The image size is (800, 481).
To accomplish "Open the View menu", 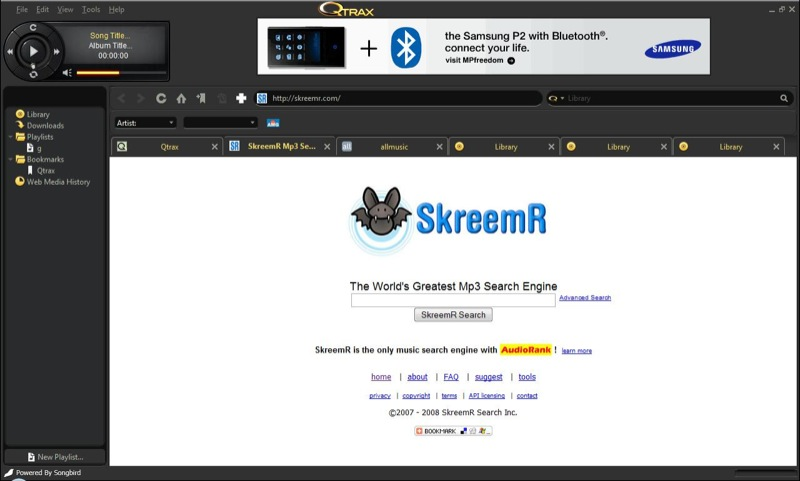I will [65, 9].
